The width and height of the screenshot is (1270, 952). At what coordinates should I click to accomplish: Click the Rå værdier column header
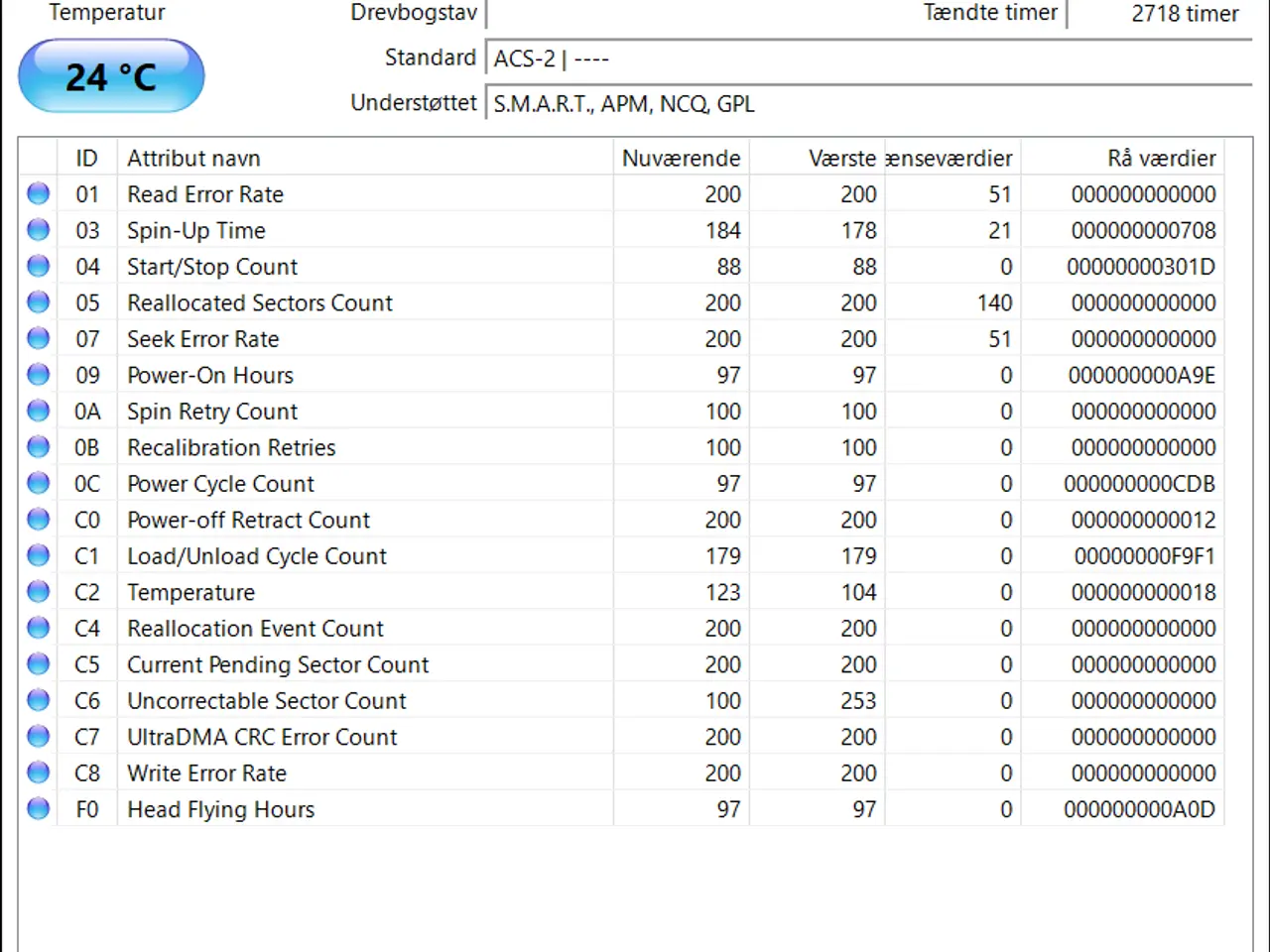pyautogui.click(x=1122, y=158)
